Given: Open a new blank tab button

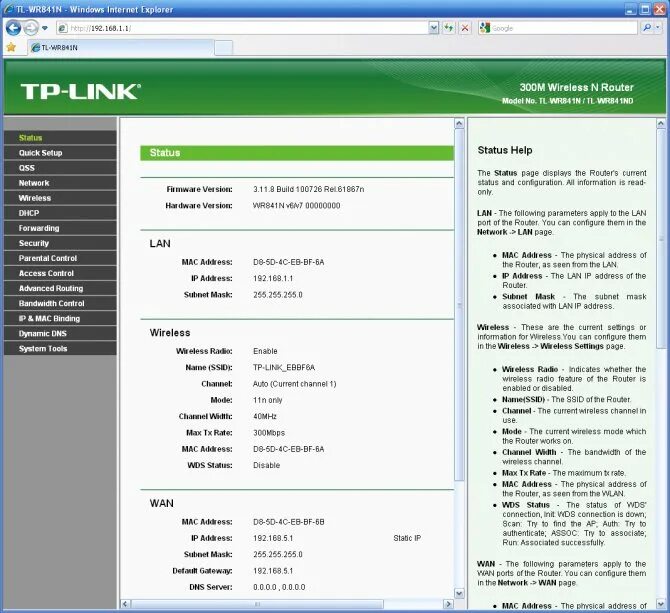Looking at the screenshot, I should (223, 48).
